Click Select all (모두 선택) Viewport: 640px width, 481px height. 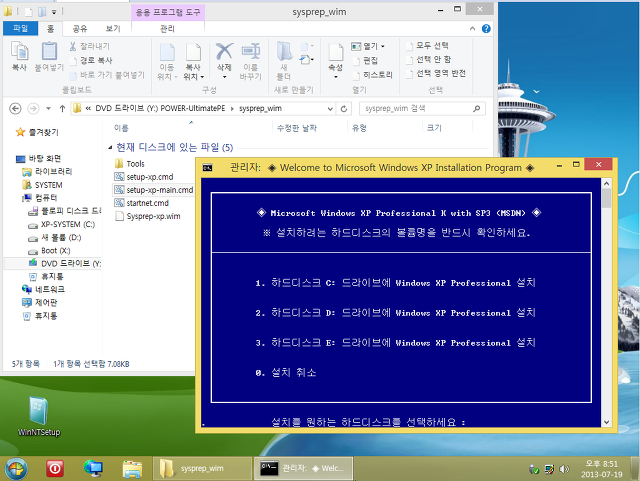point(427,45)
